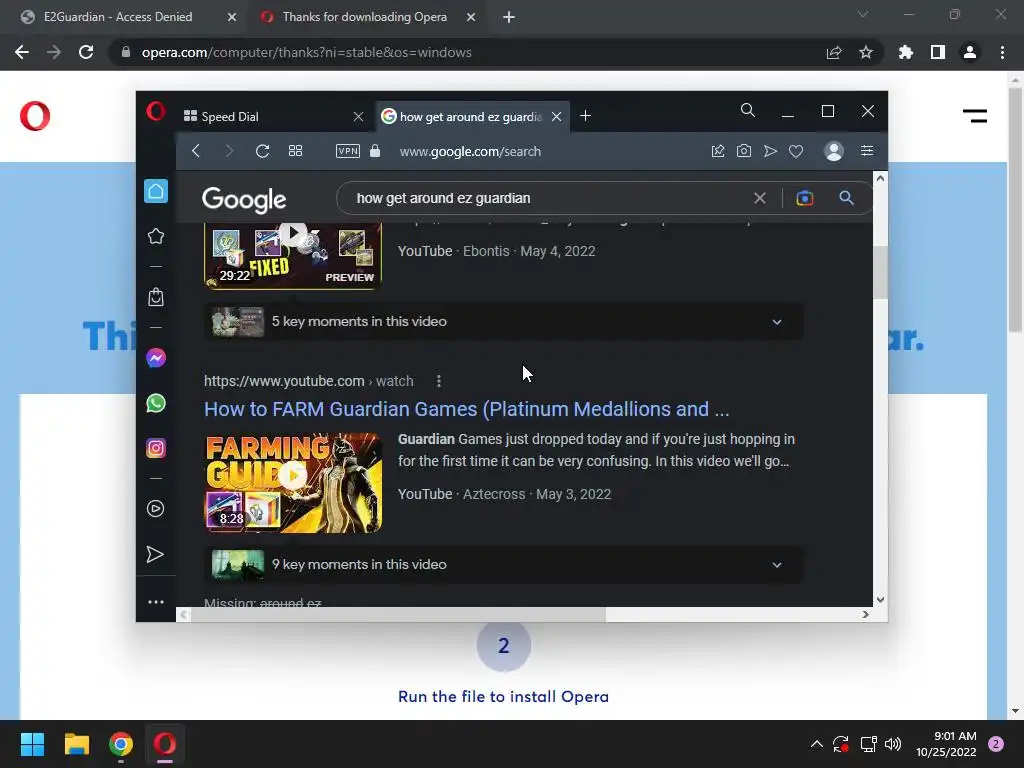Open Opera sidebar home icon

point(155,191)
